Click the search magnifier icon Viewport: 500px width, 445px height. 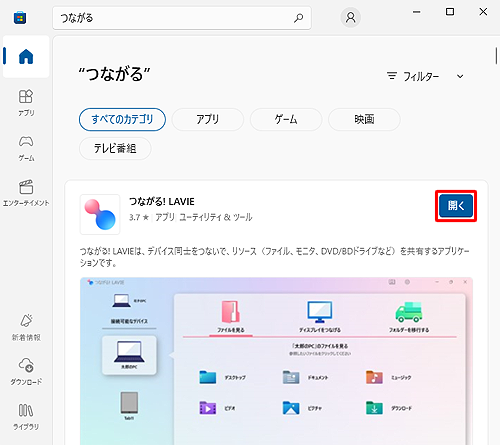(x=298, y=18)
